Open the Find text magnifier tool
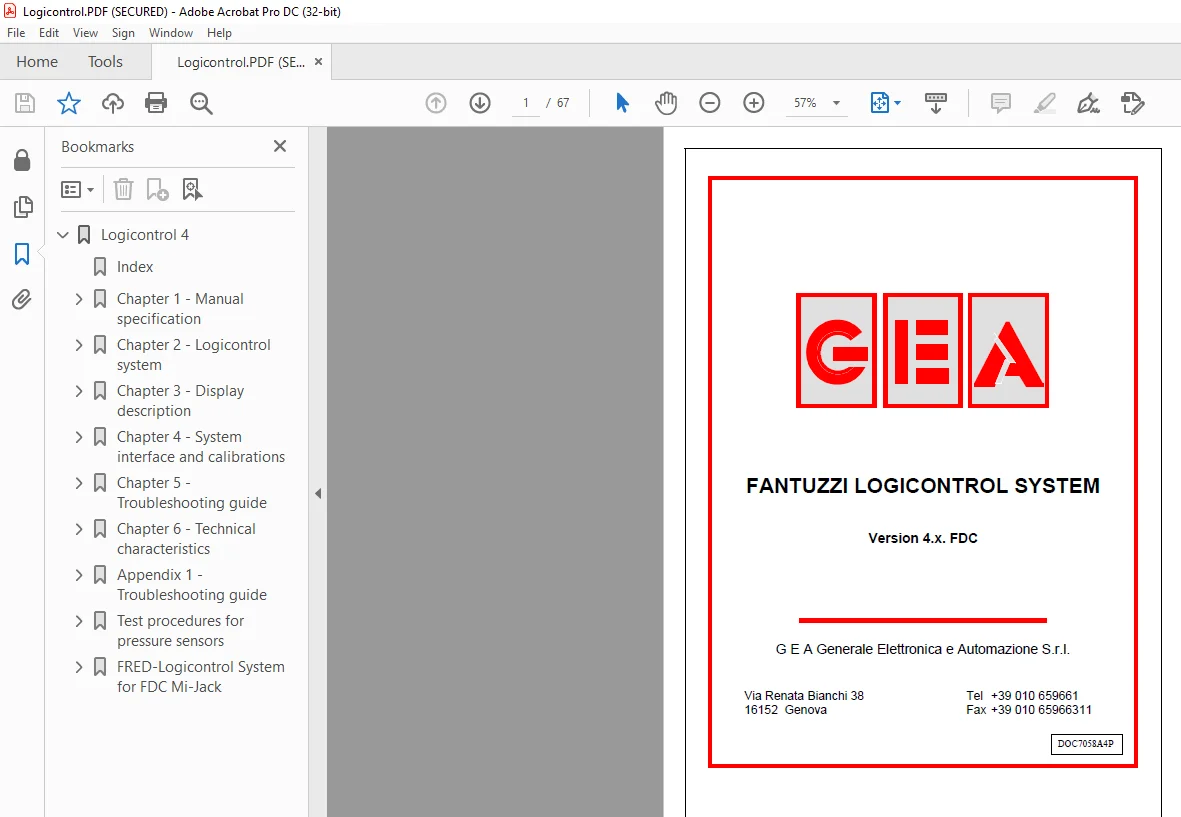The width and height of the screenshot is (1181, 817). click(201, 103)
